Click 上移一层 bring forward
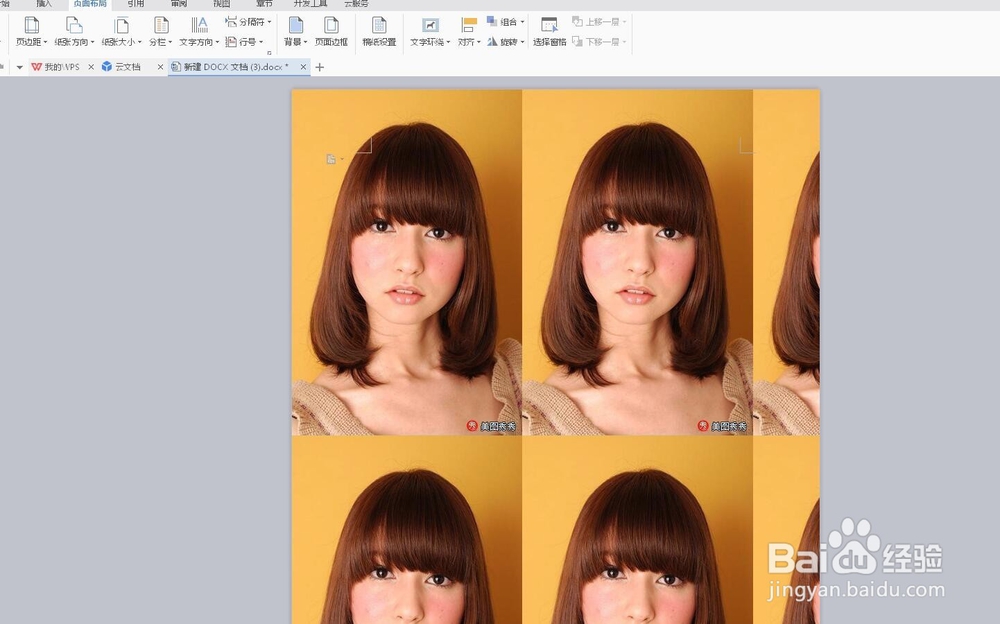 [x=598, y=22]
